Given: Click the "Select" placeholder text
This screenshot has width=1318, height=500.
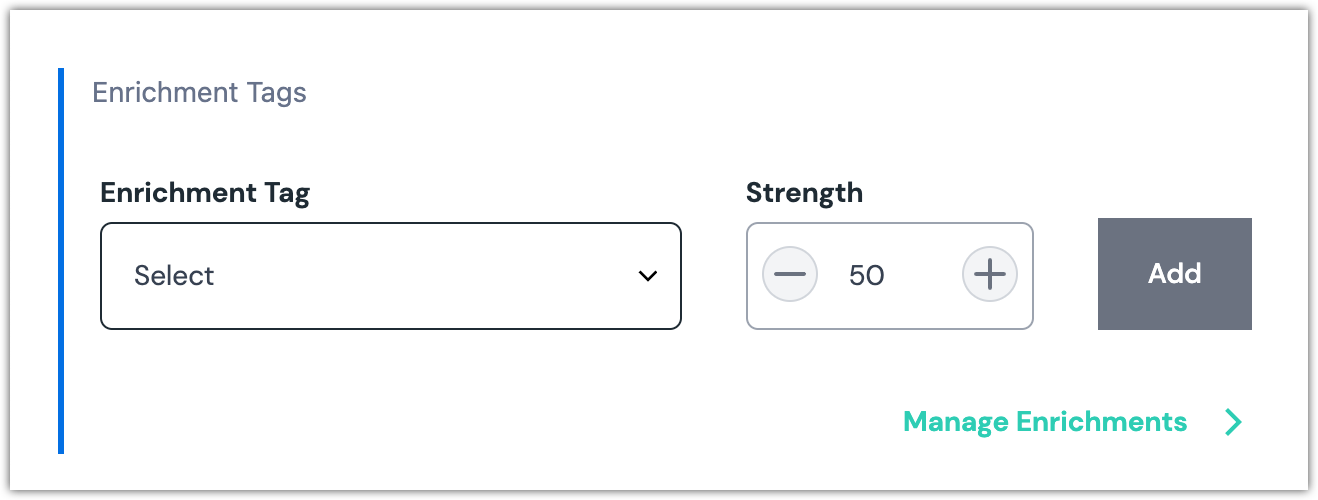Looking at the screenshot, I should point(174,276).
